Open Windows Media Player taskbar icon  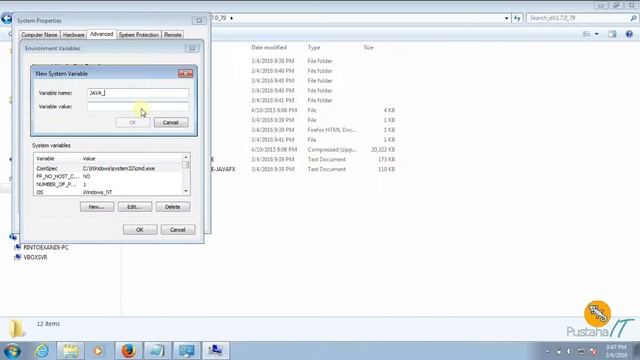[98, 351]
